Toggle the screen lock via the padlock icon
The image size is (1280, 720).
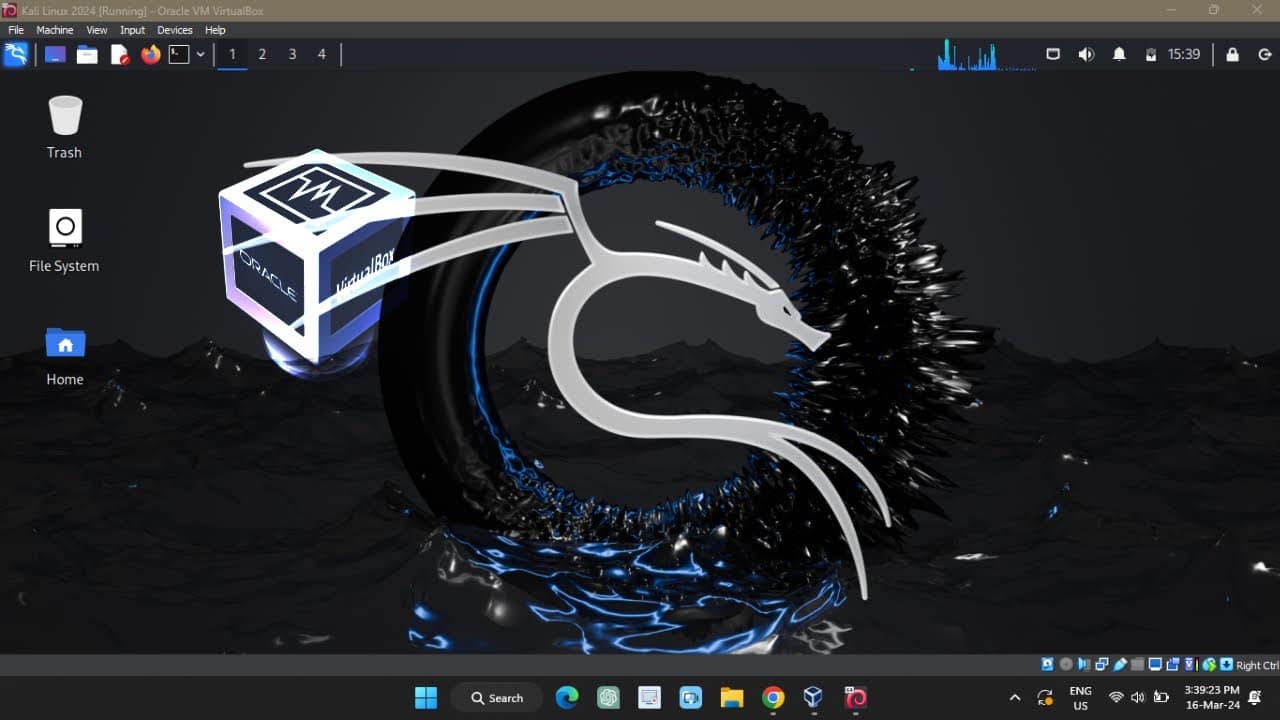pos(1232,54)
